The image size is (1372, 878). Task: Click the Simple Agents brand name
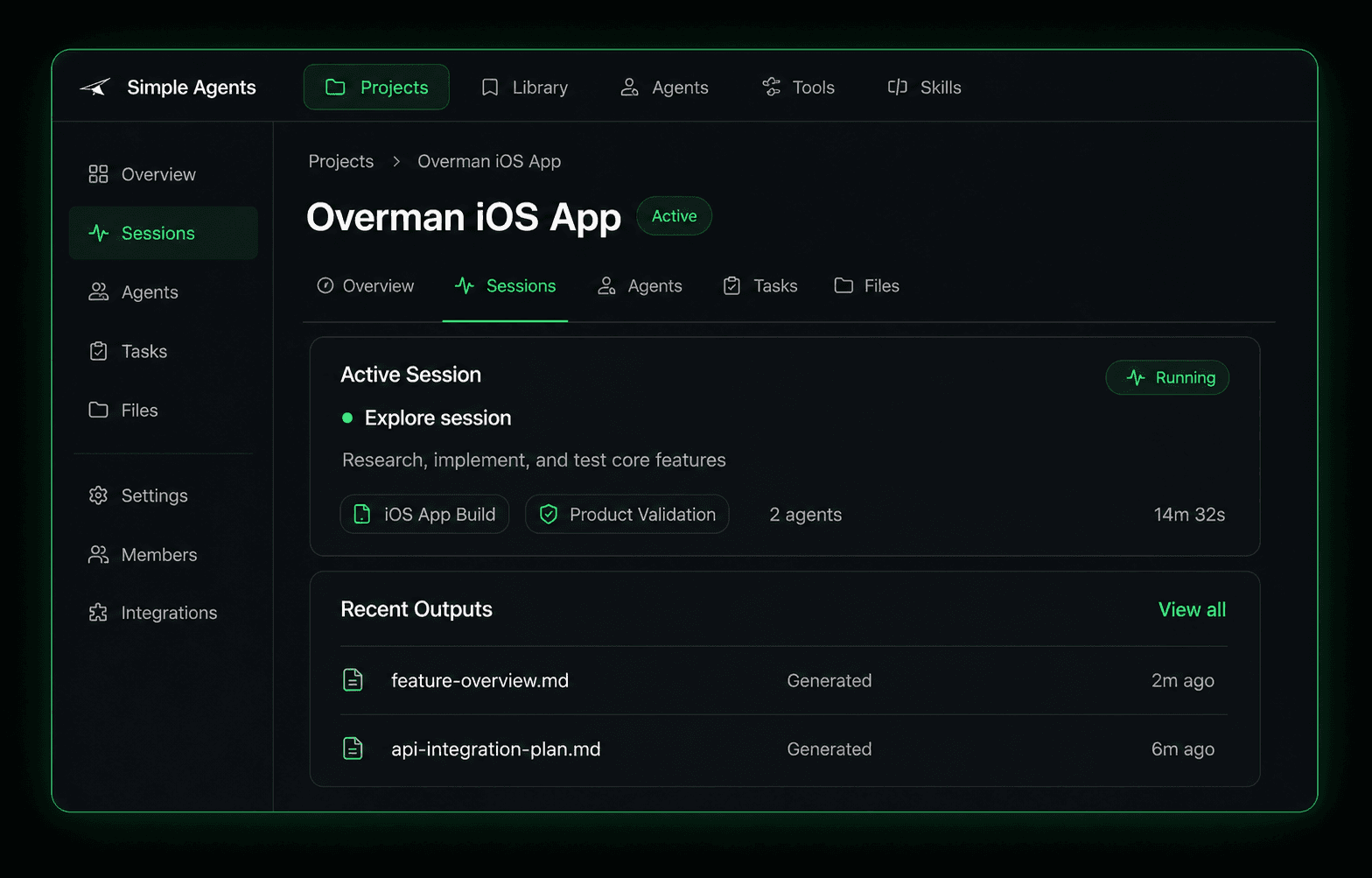[x=192, y=88]
